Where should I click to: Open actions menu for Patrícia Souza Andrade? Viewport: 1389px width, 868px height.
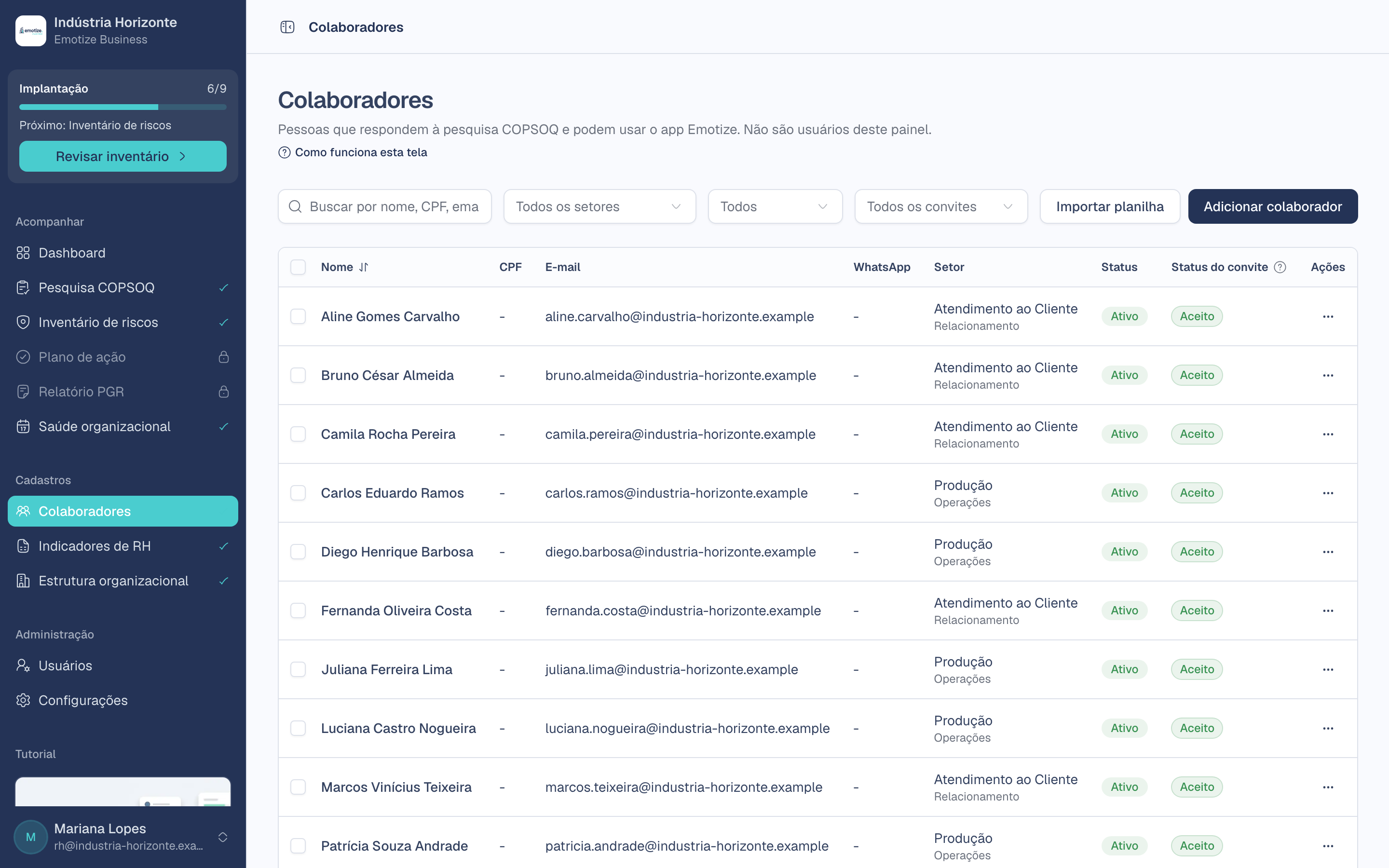1328,846
